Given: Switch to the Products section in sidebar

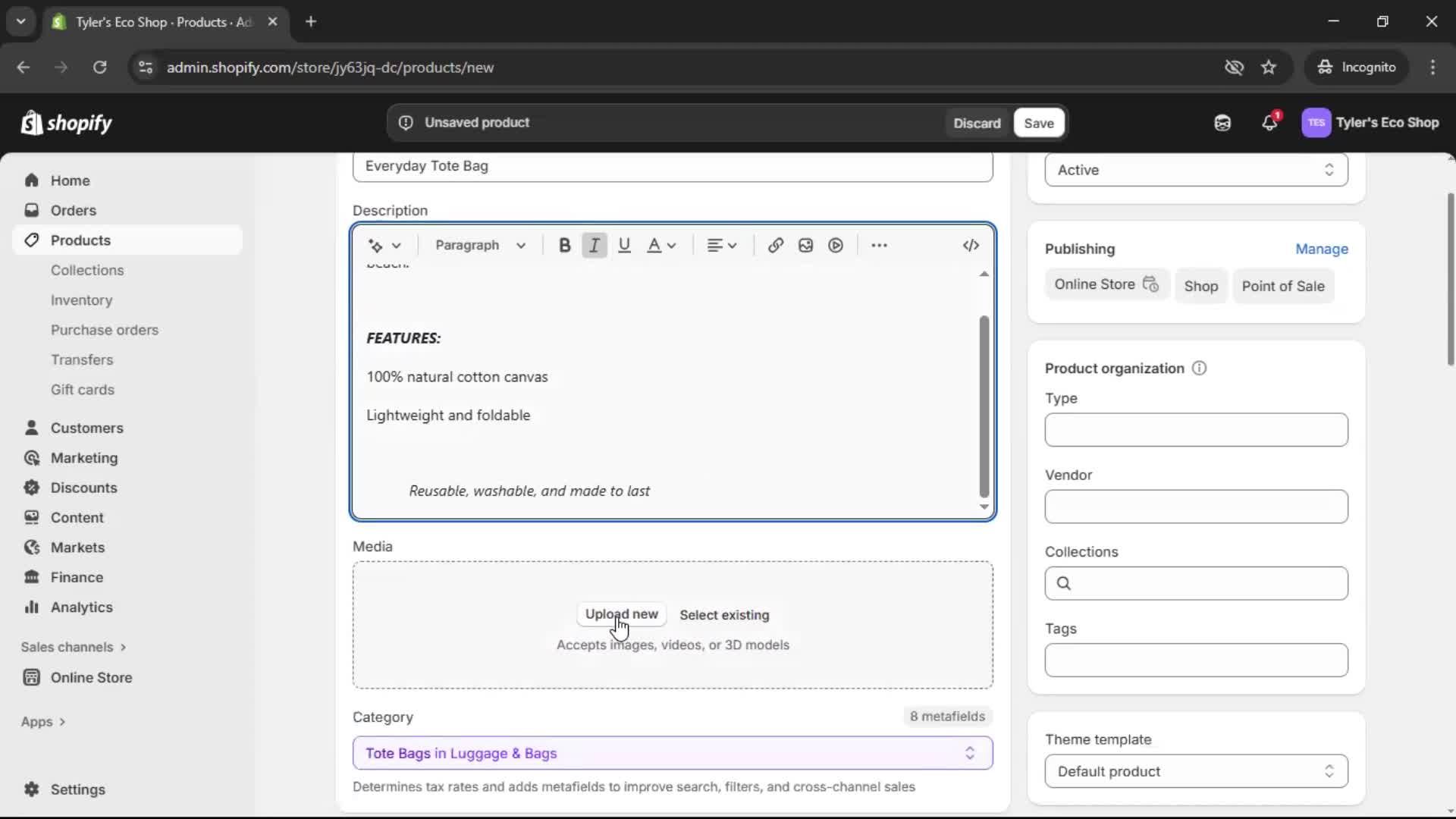Looking at the screenshot, I should pos(80,240).
